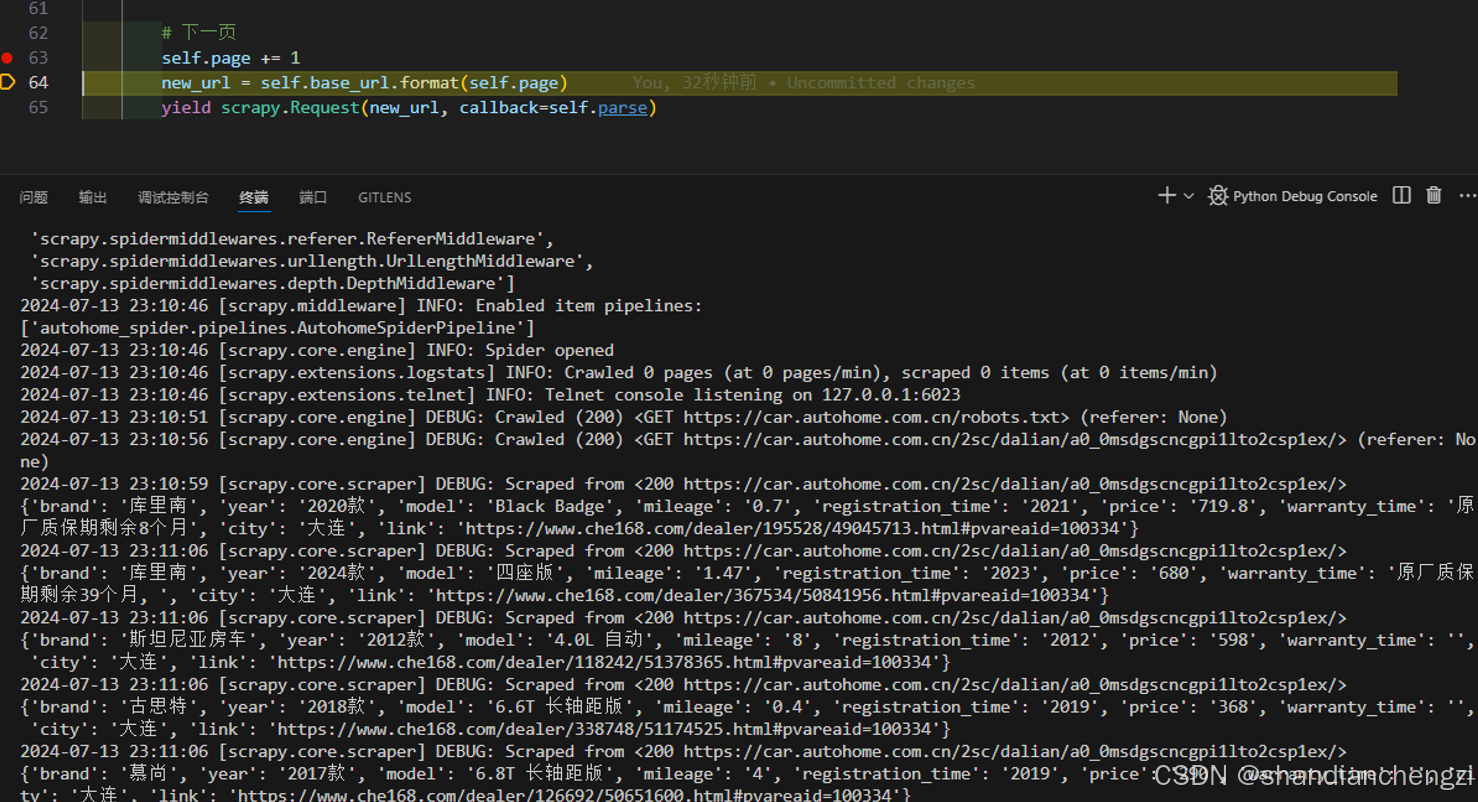Click the '# 下一页' comment text

(x=199, y=33)
